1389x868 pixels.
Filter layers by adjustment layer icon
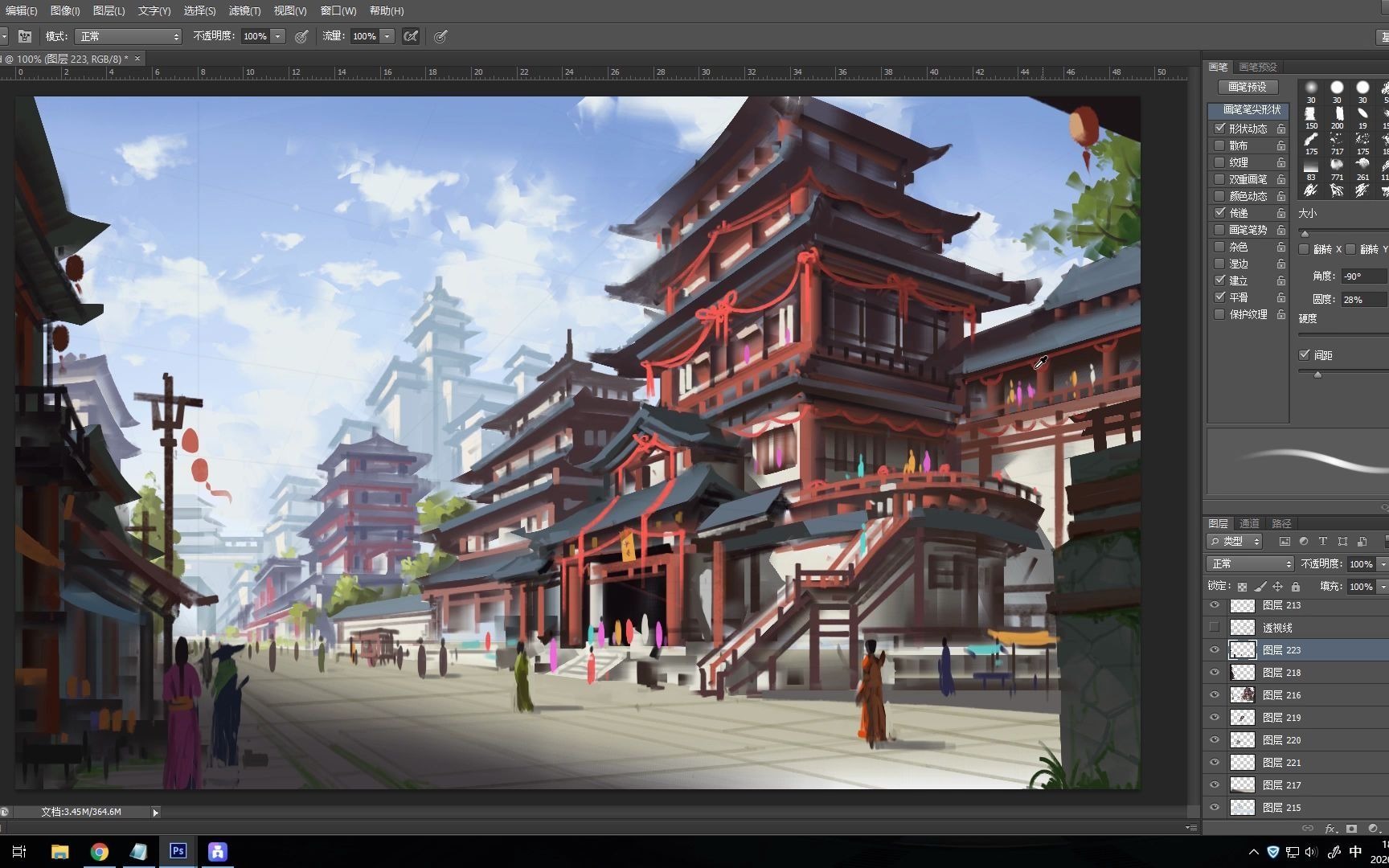pos(1304,542)
